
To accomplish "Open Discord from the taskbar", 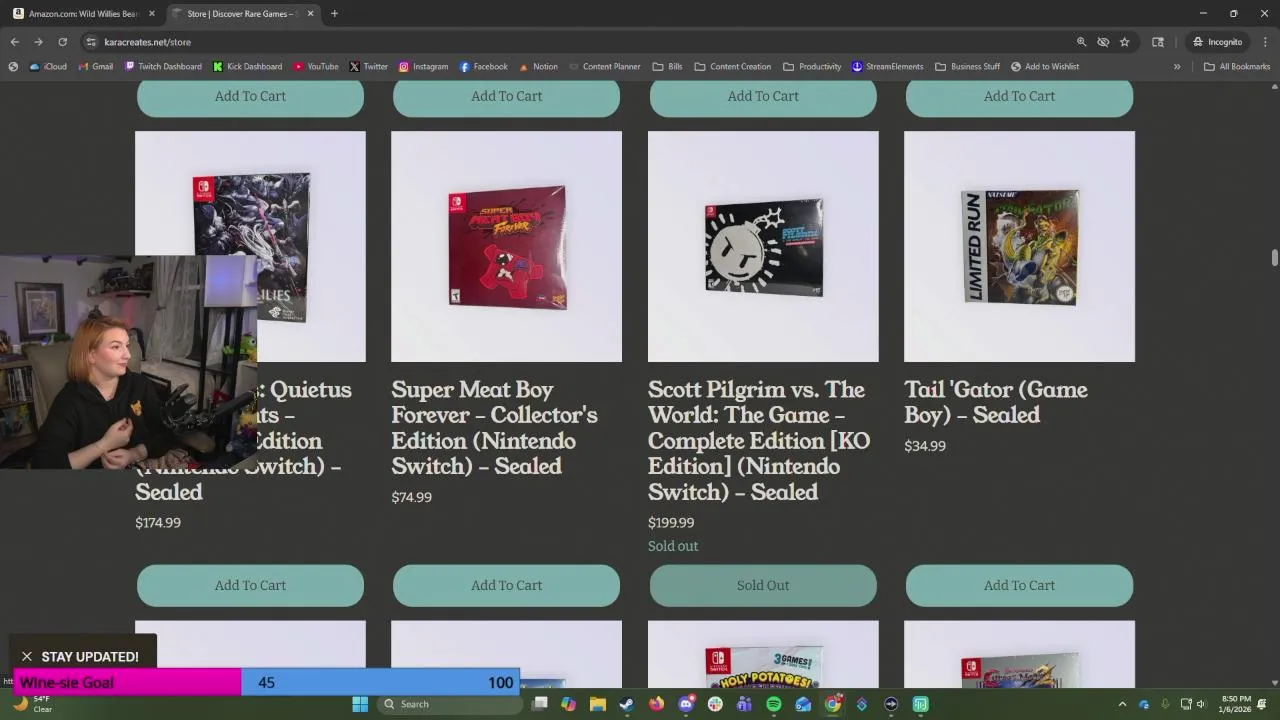I will [685, 704].
